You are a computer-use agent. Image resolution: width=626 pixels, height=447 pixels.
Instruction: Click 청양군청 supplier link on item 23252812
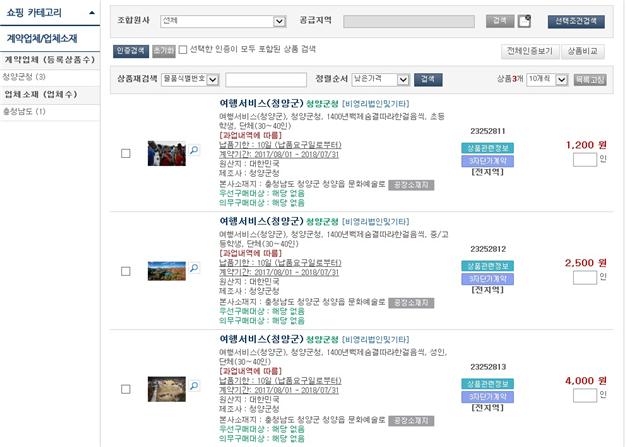point(322,222)
